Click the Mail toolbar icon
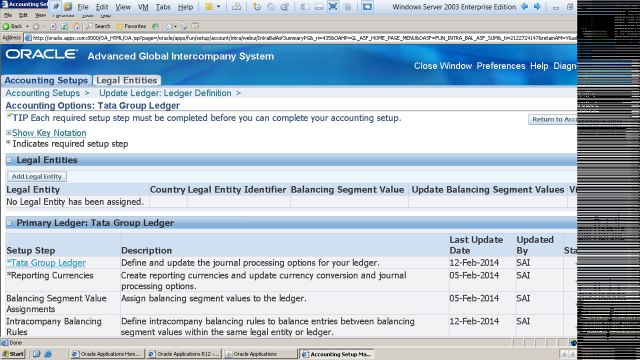This screenshot has height=360, width=640. [169, 26]
